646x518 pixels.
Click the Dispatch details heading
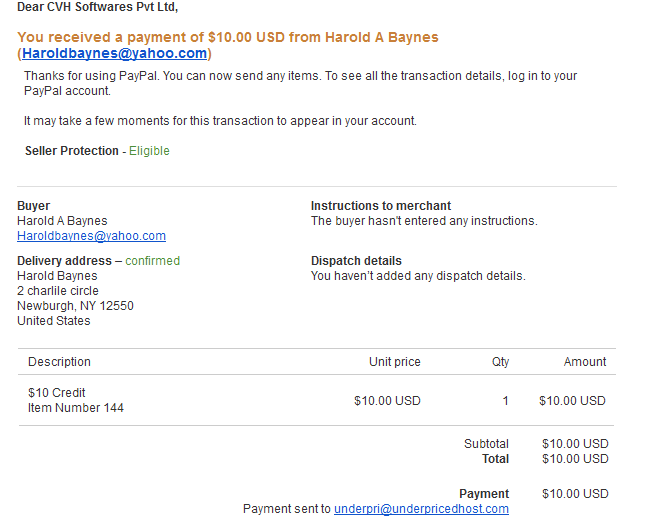pos(356,261)
